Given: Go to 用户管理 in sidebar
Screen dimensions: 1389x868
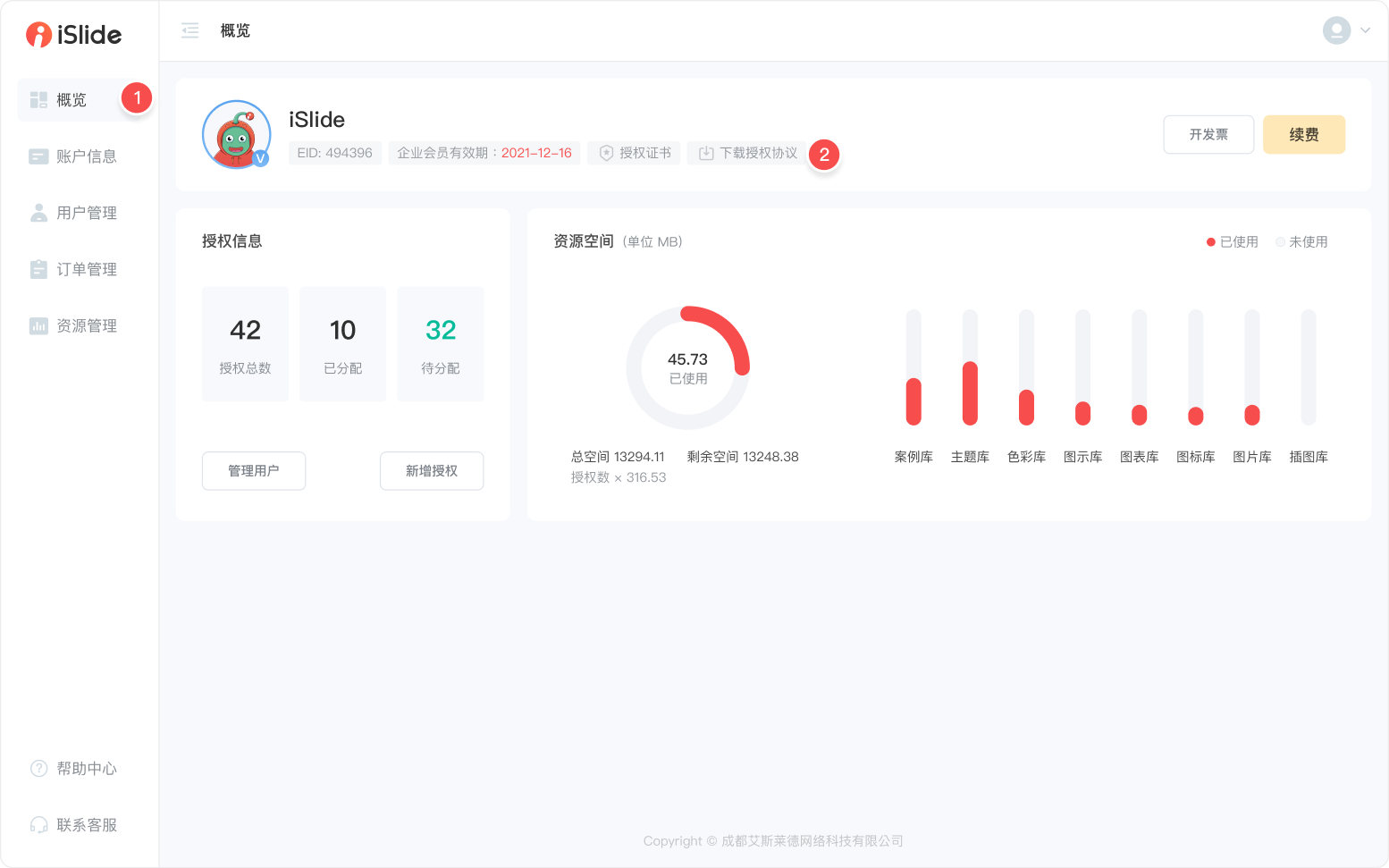Looking at the screenshot, I should click(x=86, y=213).
